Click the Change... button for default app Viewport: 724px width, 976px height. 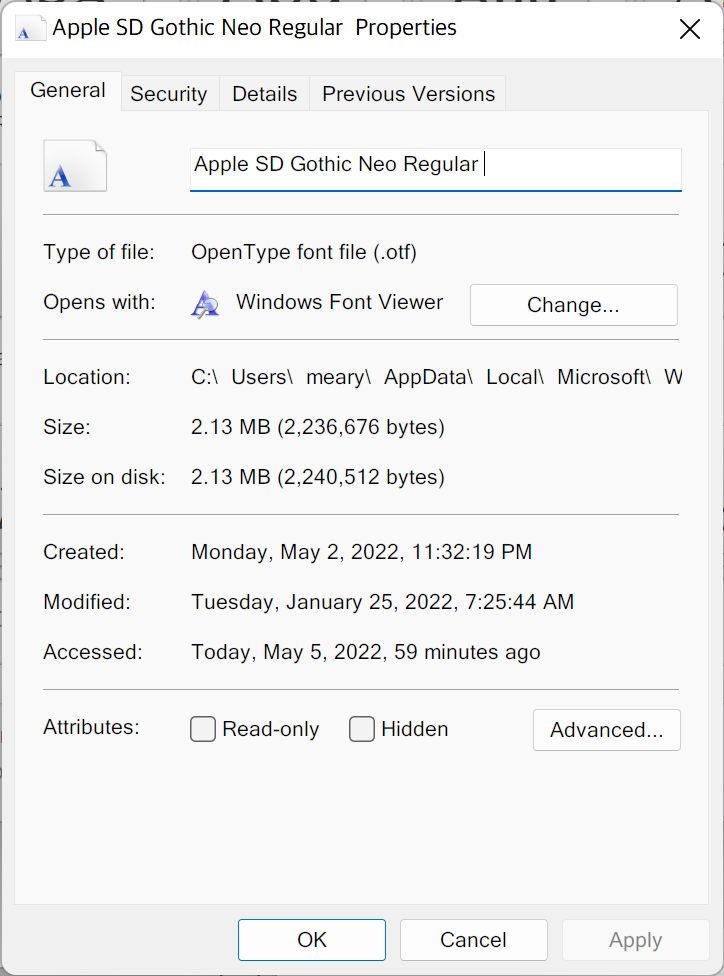573,305
